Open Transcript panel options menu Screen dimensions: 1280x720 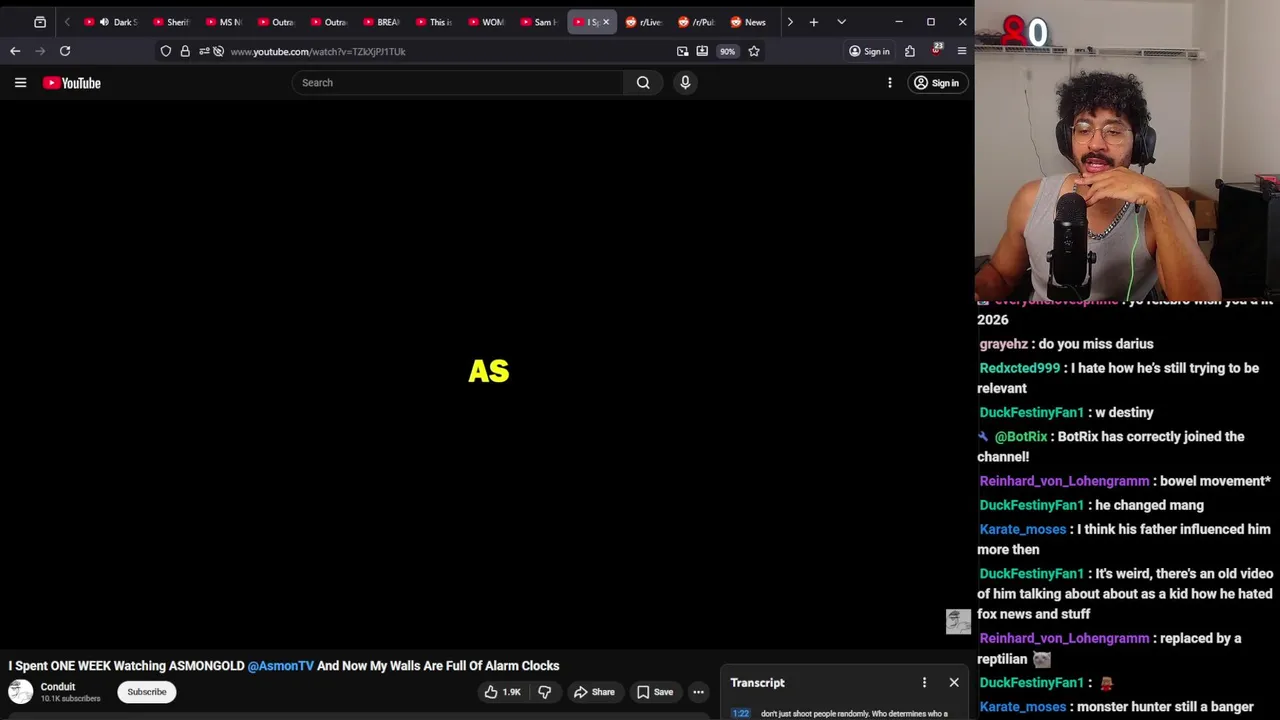(x=924, y=683)
